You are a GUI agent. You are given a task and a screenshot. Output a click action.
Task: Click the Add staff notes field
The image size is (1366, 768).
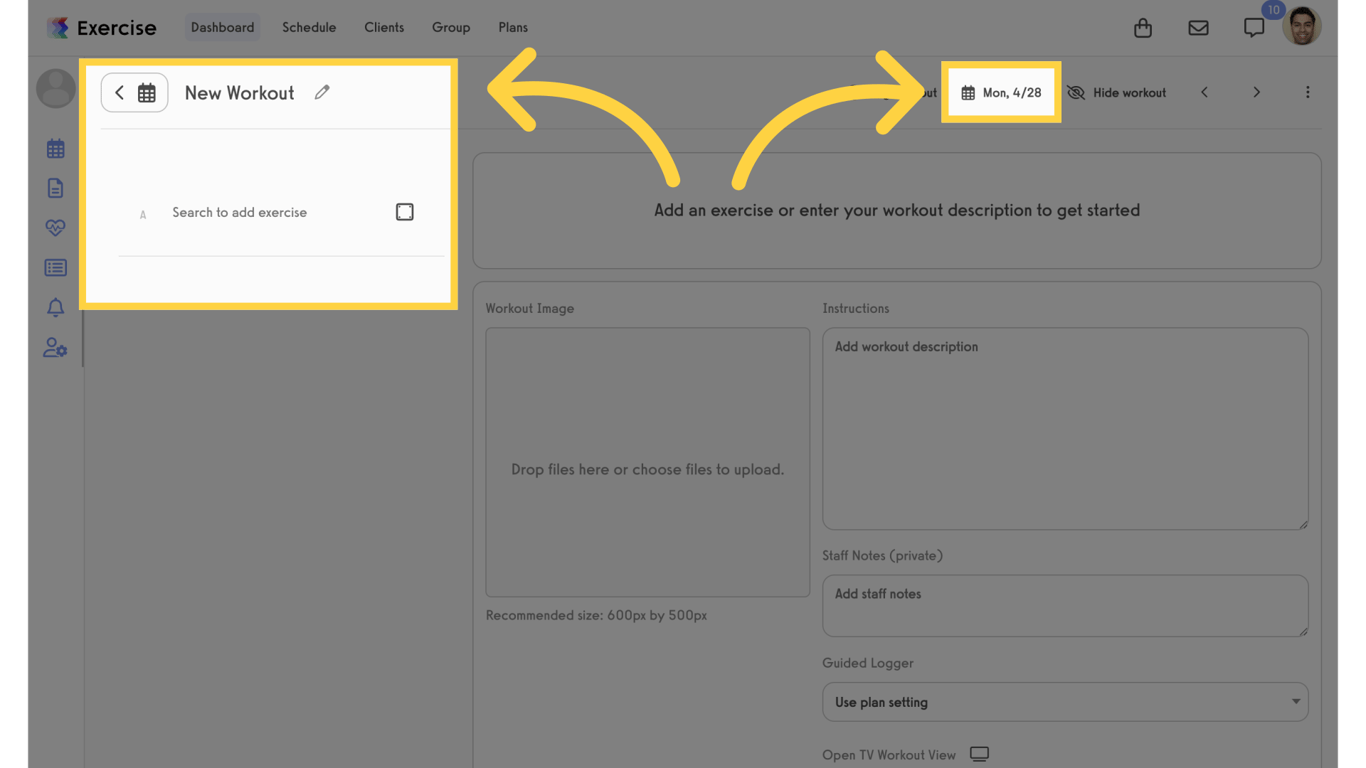tap(1065, 605)
